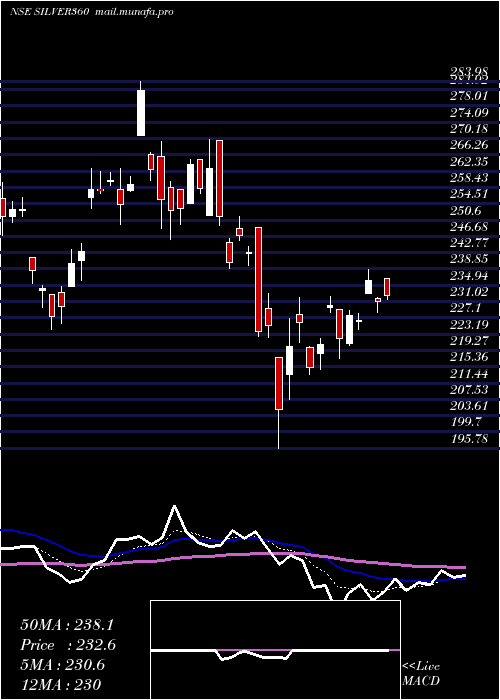Select the 238.85 price level value
The height and width of the screenshot is (700, 500).
click(469, 259)
